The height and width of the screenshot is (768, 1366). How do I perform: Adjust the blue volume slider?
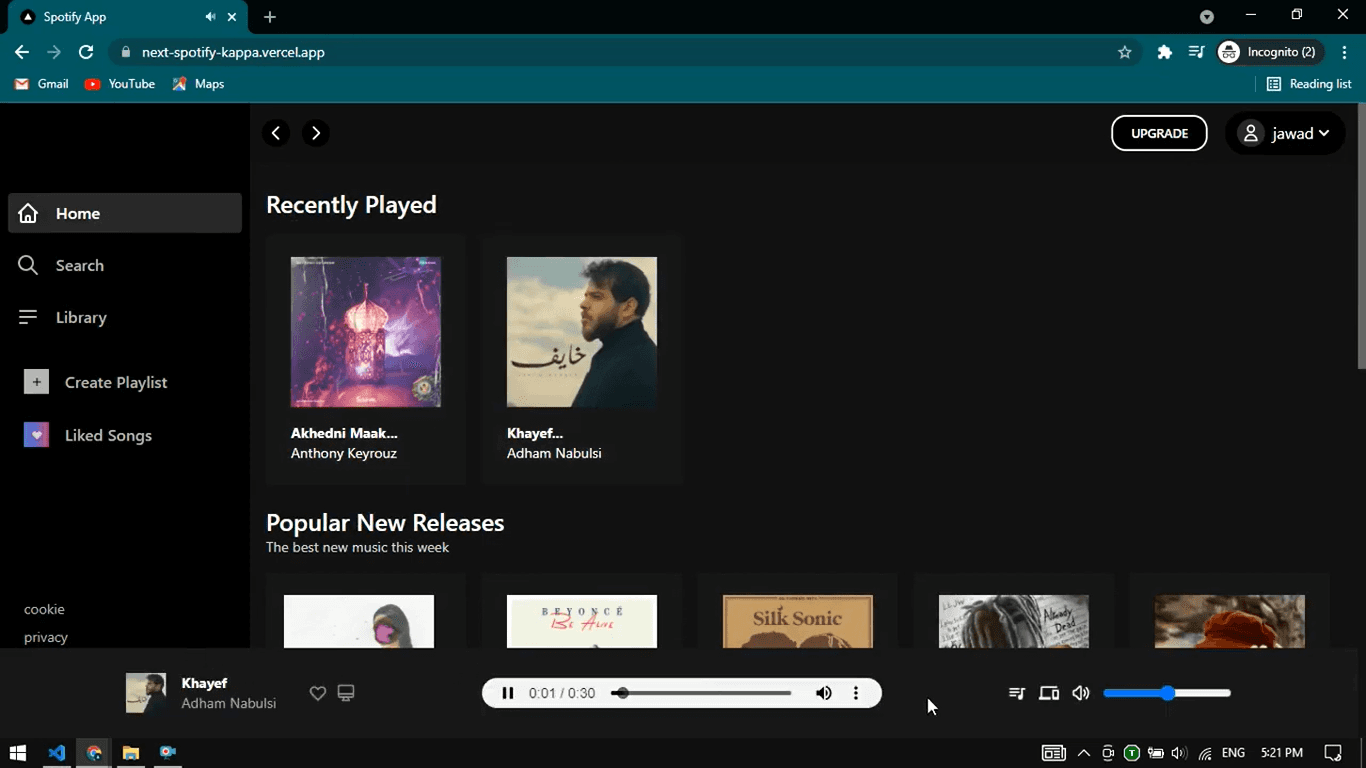pos(1167,693)
